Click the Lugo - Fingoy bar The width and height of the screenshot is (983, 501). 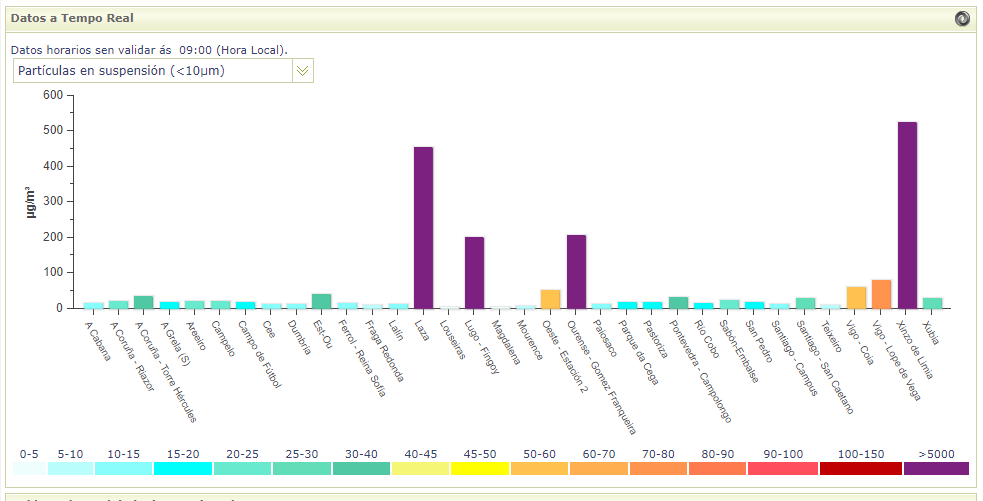(474, 272)
